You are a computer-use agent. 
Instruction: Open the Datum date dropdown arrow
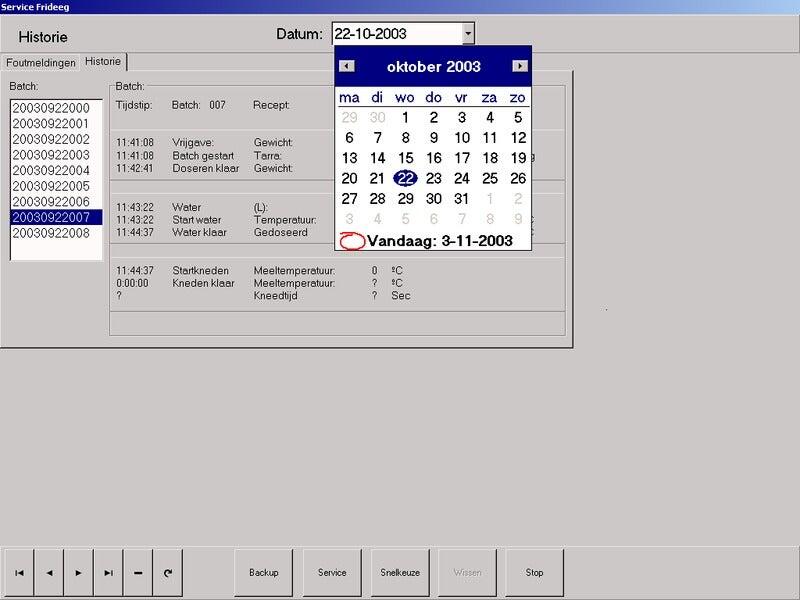point(467,34)
